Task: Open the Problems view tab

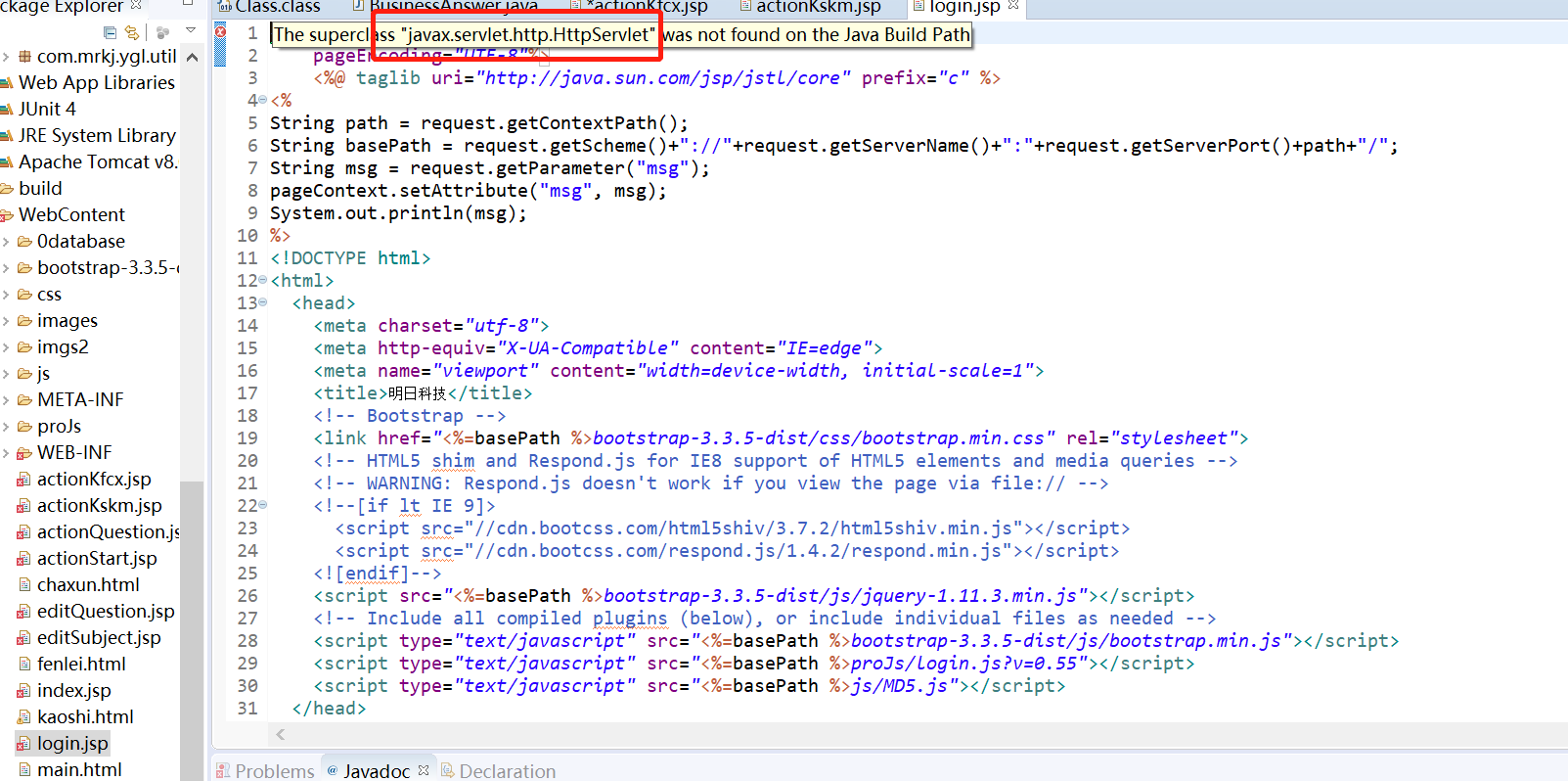Action: coord(265,770)
